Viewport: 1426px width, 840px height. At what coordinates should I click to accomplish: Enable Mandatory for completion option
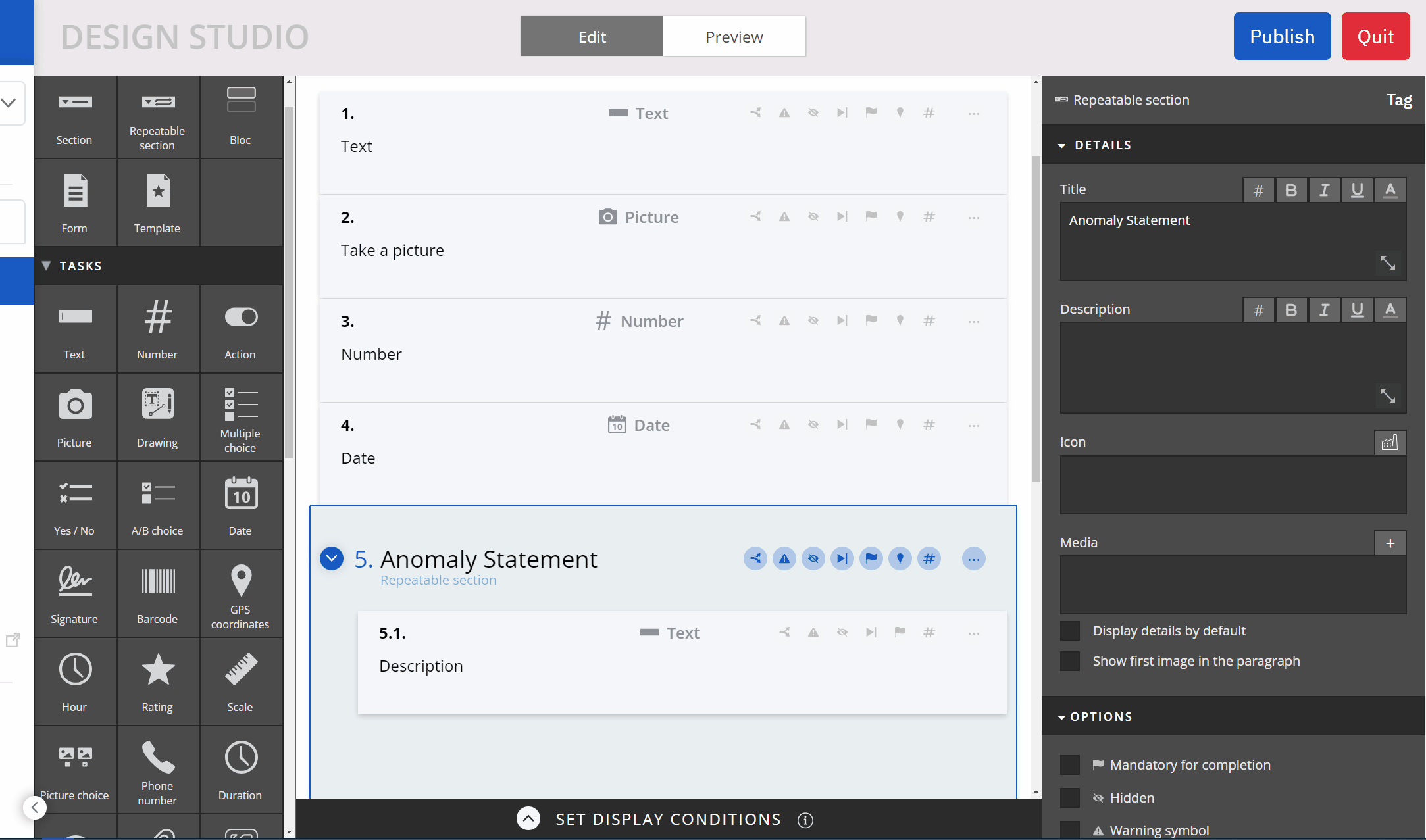1070,765
